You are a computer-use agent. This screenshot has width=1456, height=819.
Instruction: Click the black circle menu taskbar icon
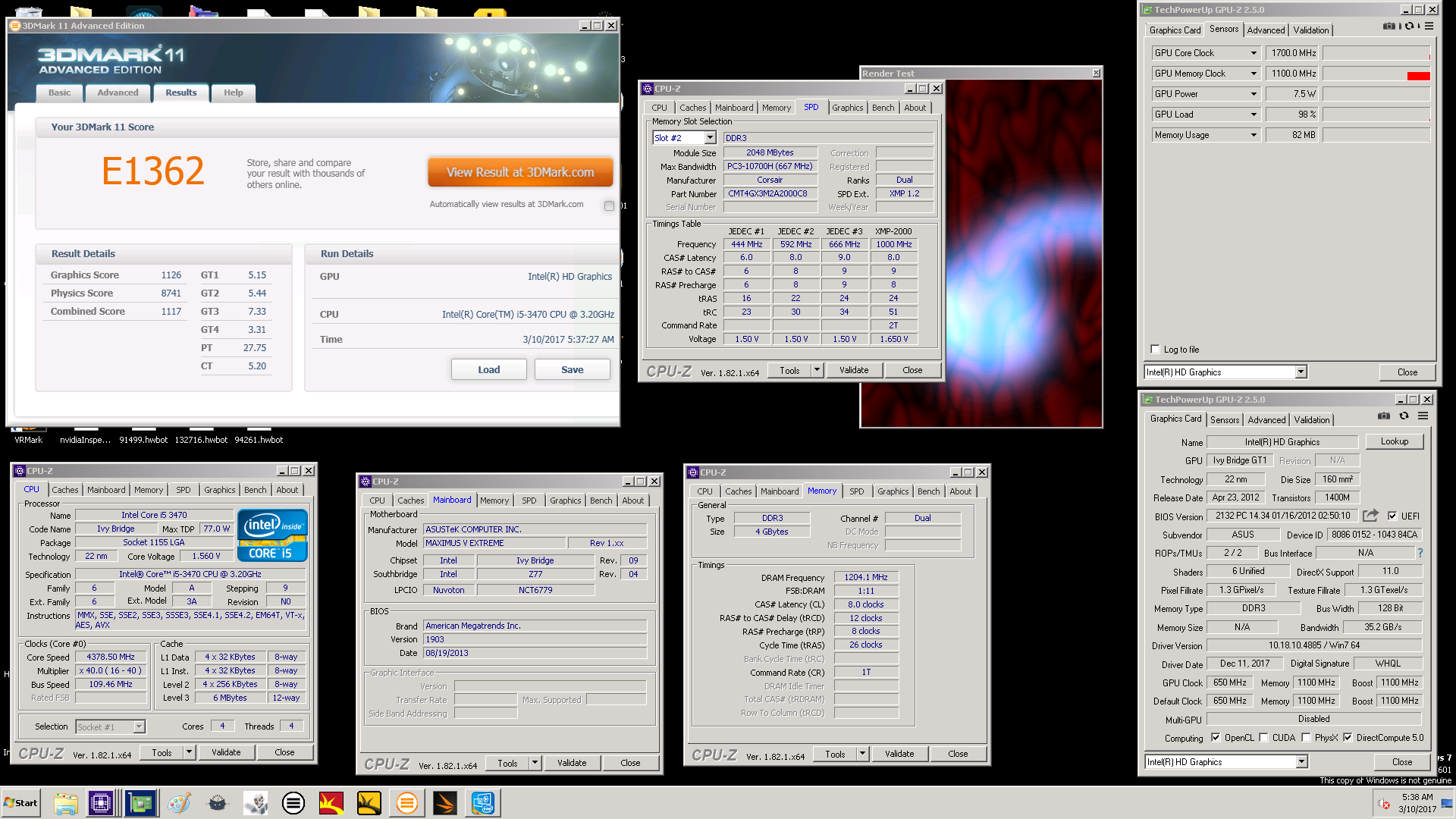(x=293, y=803)
